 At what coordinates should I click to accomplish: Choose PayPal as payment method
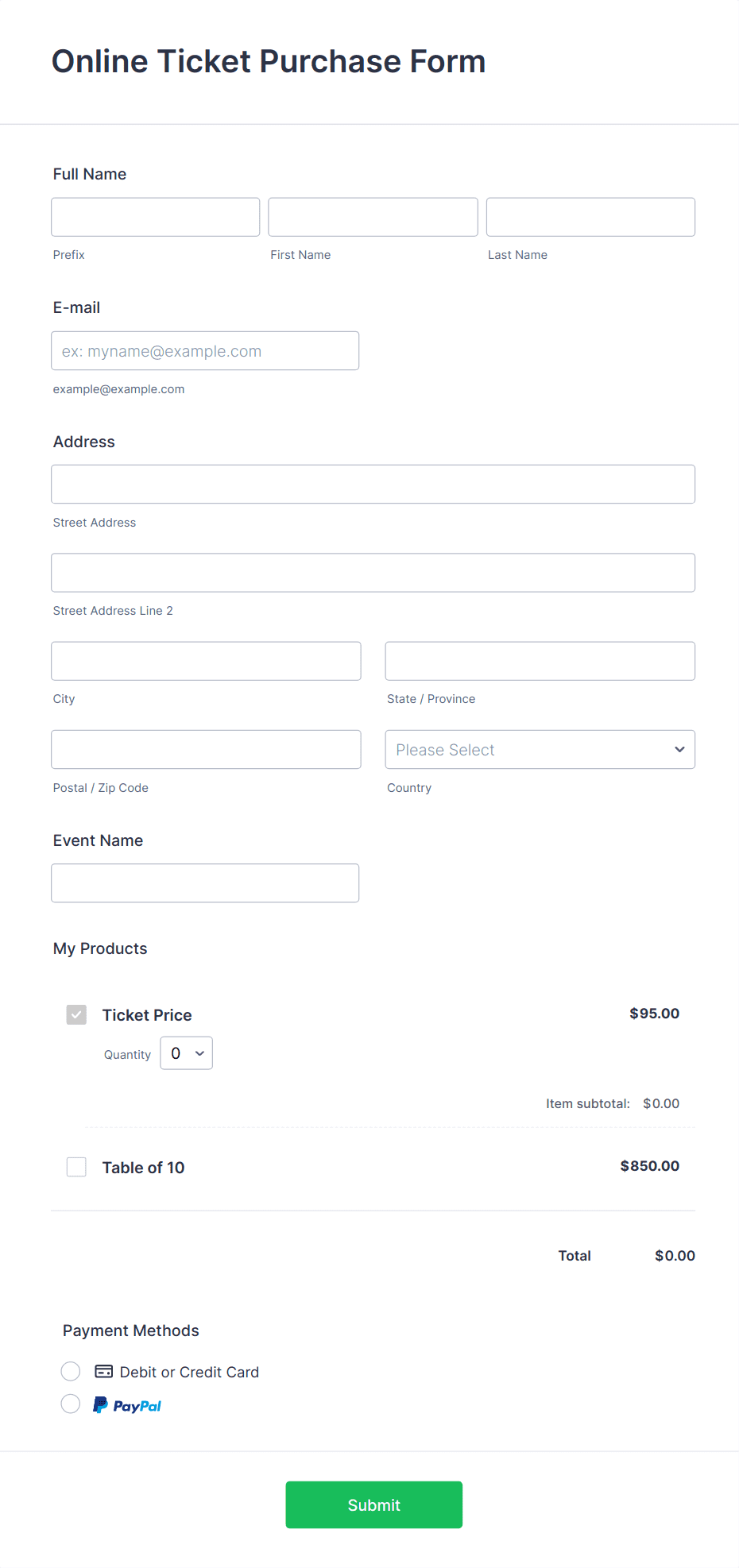point(70,1404)
